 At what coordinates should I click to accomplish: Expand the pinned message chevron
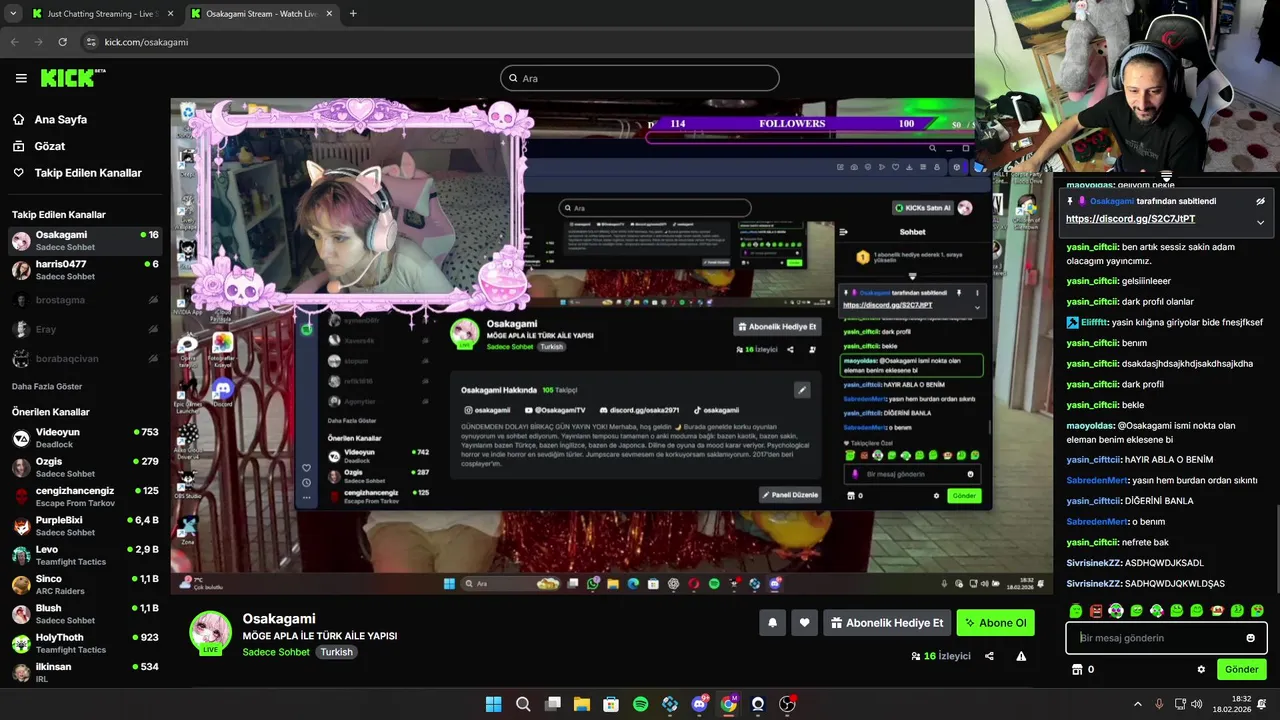[x=1260, y=222]
